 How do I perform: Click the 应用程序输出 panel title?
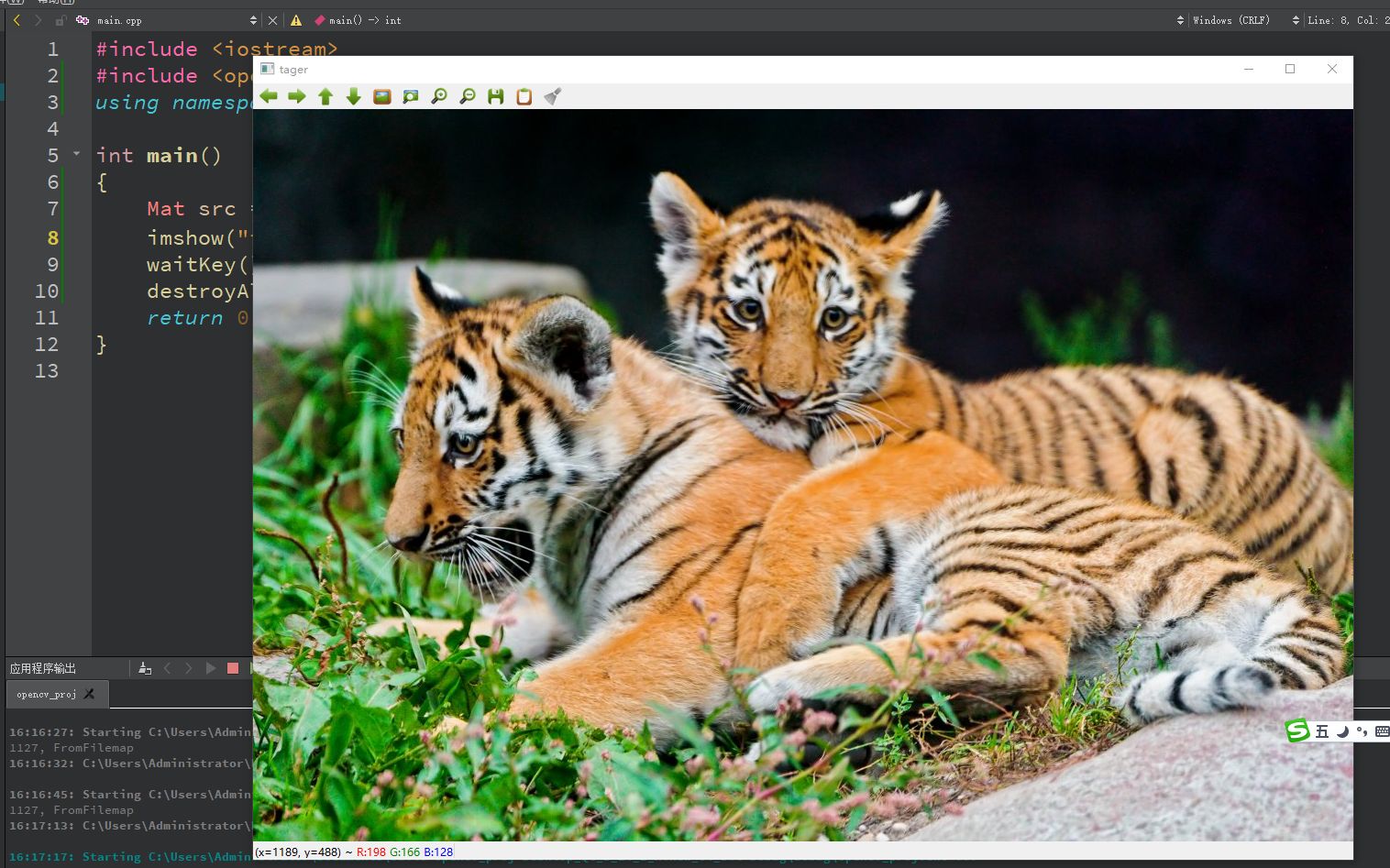point(43,668)
